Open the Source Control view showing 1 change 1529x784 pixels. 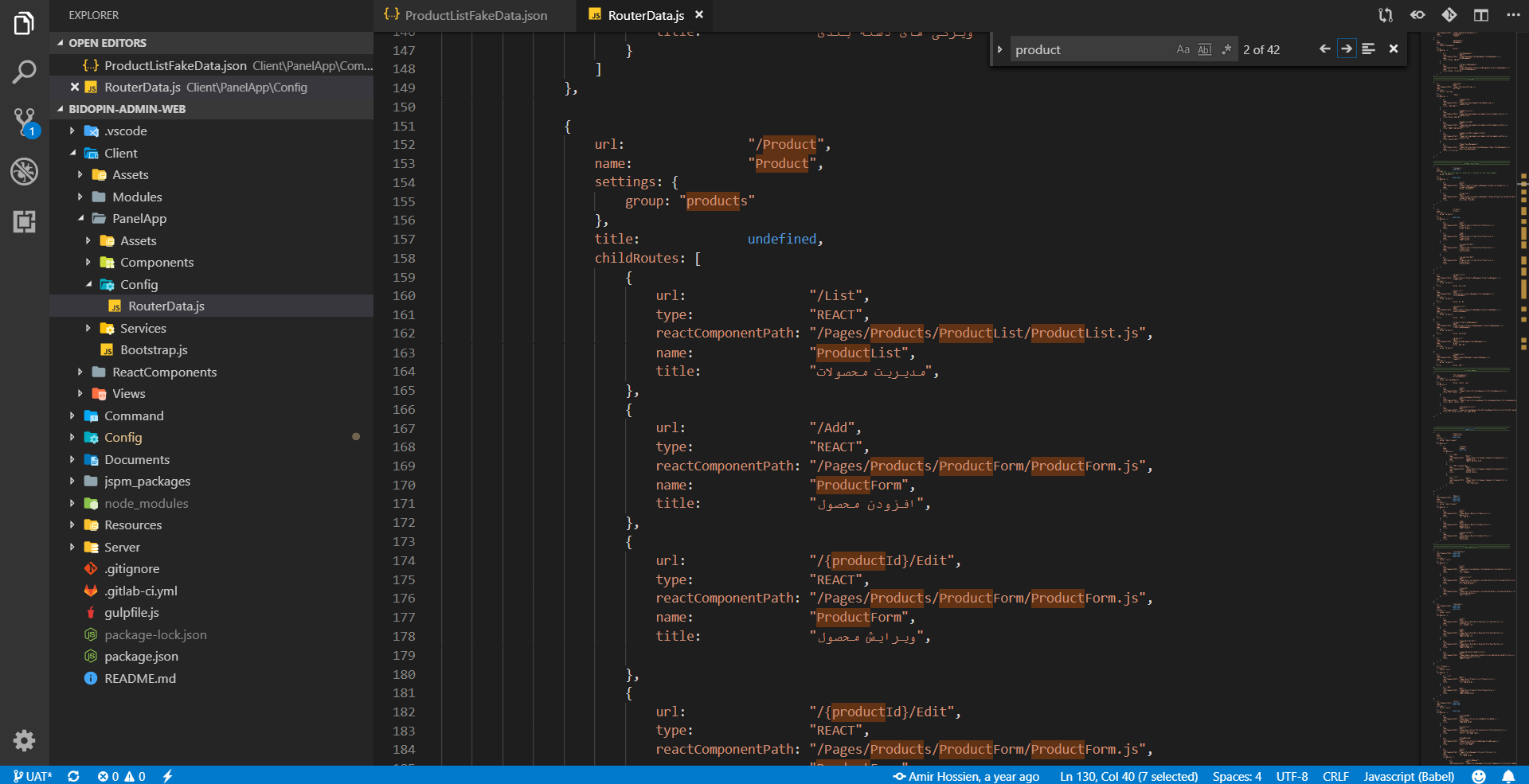[x=24, y=121]
